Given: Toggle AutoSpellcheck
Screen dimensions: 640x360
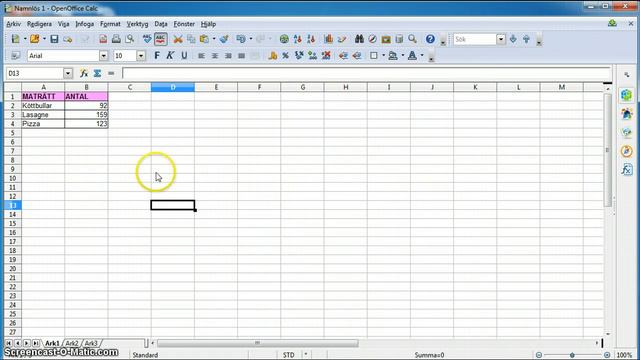Looking at the screenshot, I should 160,39.
